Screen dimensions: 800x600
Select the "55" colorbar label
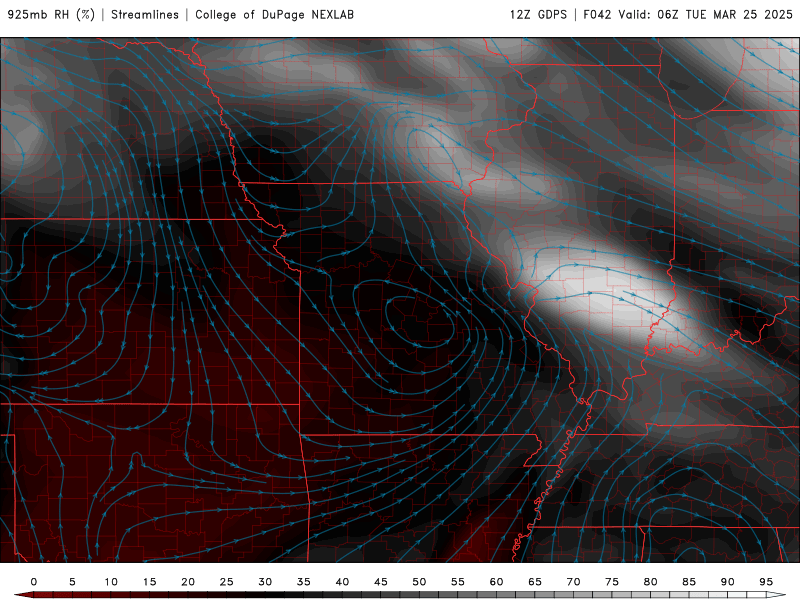pyautogui.click(x=458, y=582)
